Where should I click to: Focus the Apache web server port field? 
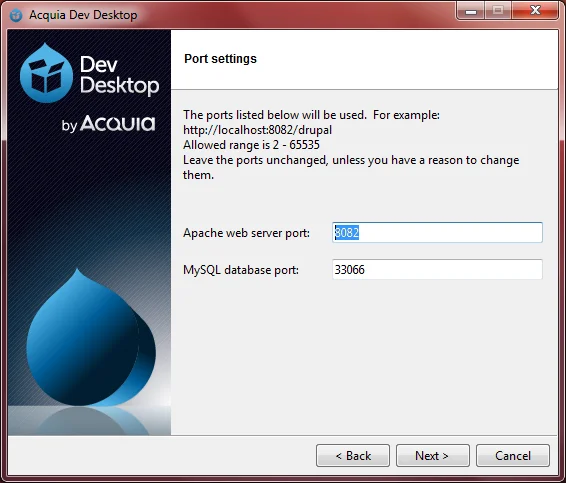437,232
